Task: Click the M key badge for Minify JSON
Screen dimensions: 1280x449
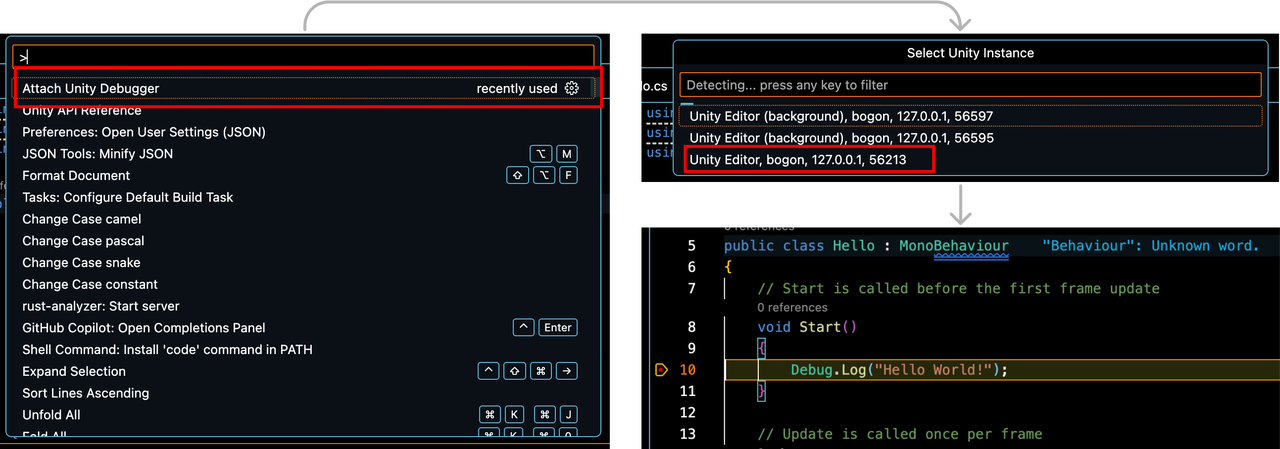Action: pyautogui.click(x=566, y=154)
